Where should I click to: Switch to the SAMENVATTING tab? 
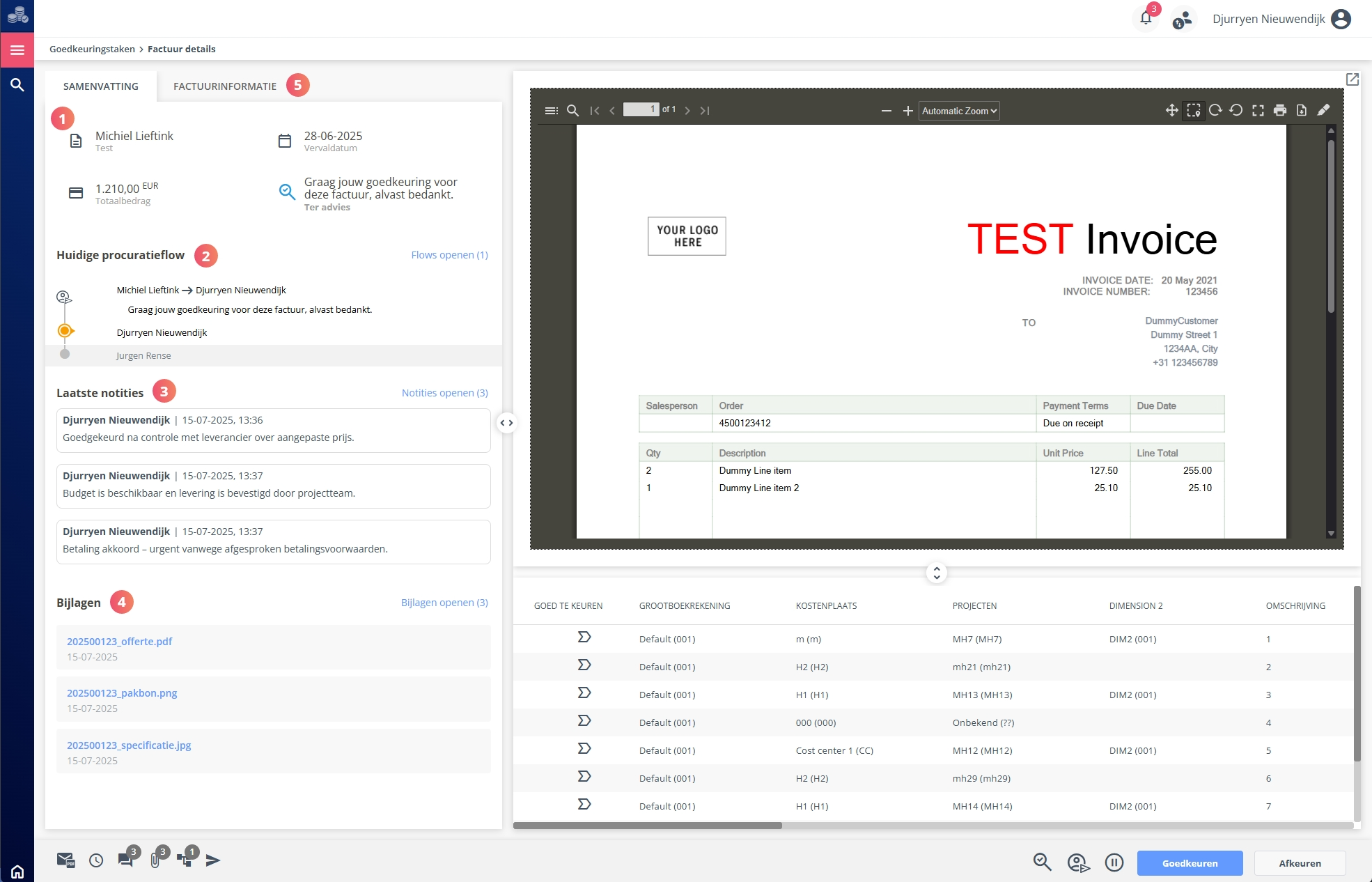tap(101, 86)
